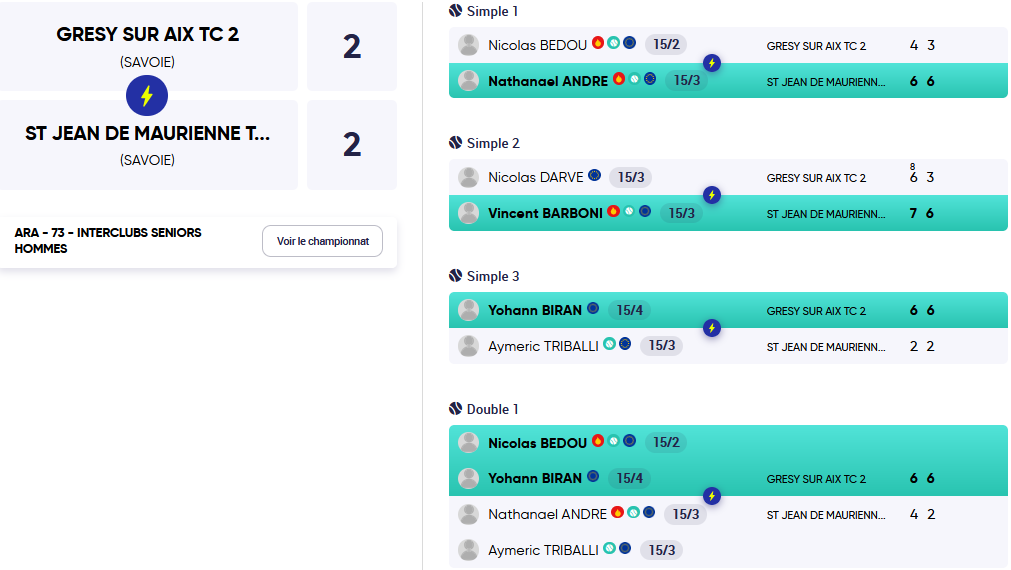Open Nathanael ANDRE's profile in Simple 1
The height and width of the screenshot is (570, 1011).
pos(548,81)
